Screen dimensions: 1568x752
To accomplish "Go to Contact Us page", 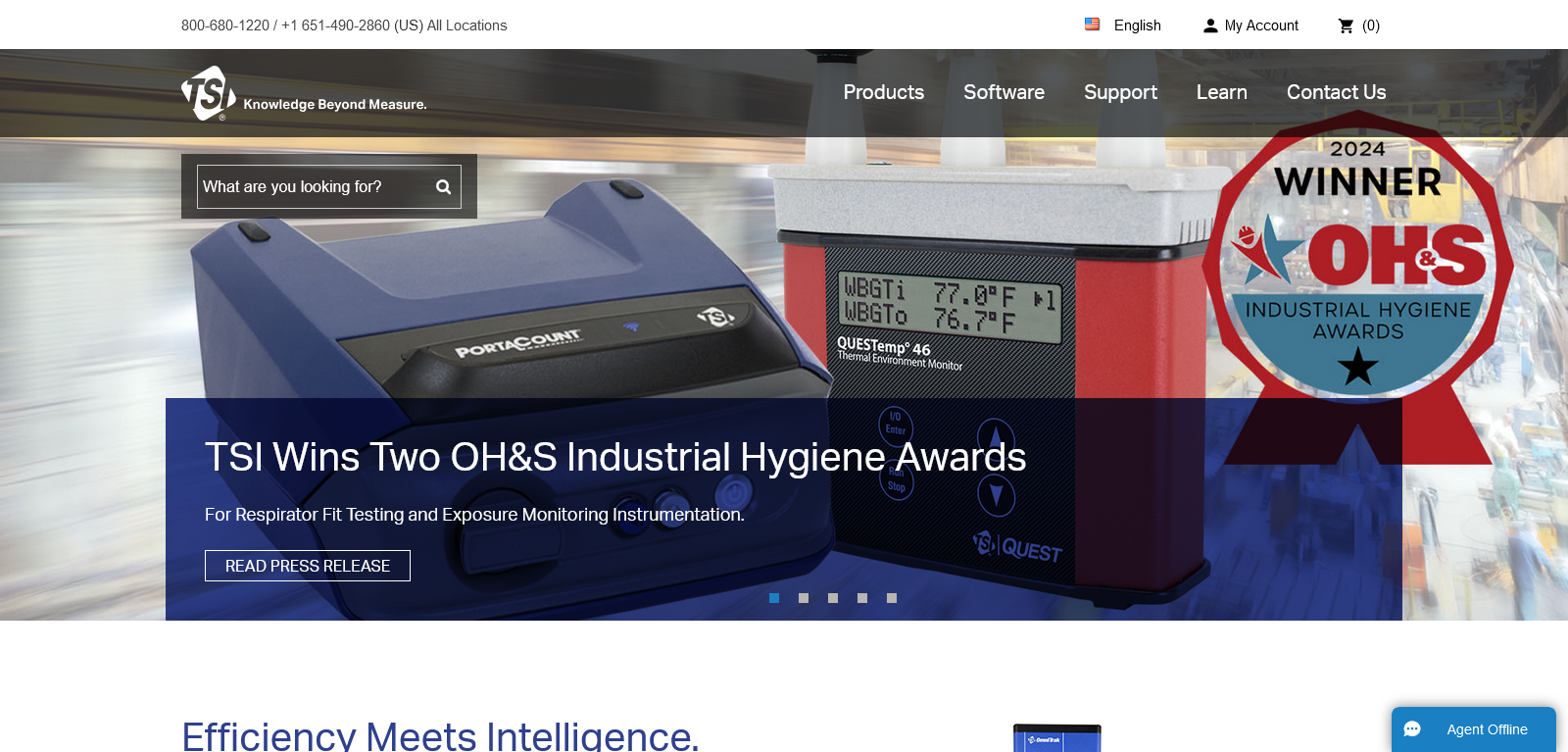I will [x=1336, y=92].
